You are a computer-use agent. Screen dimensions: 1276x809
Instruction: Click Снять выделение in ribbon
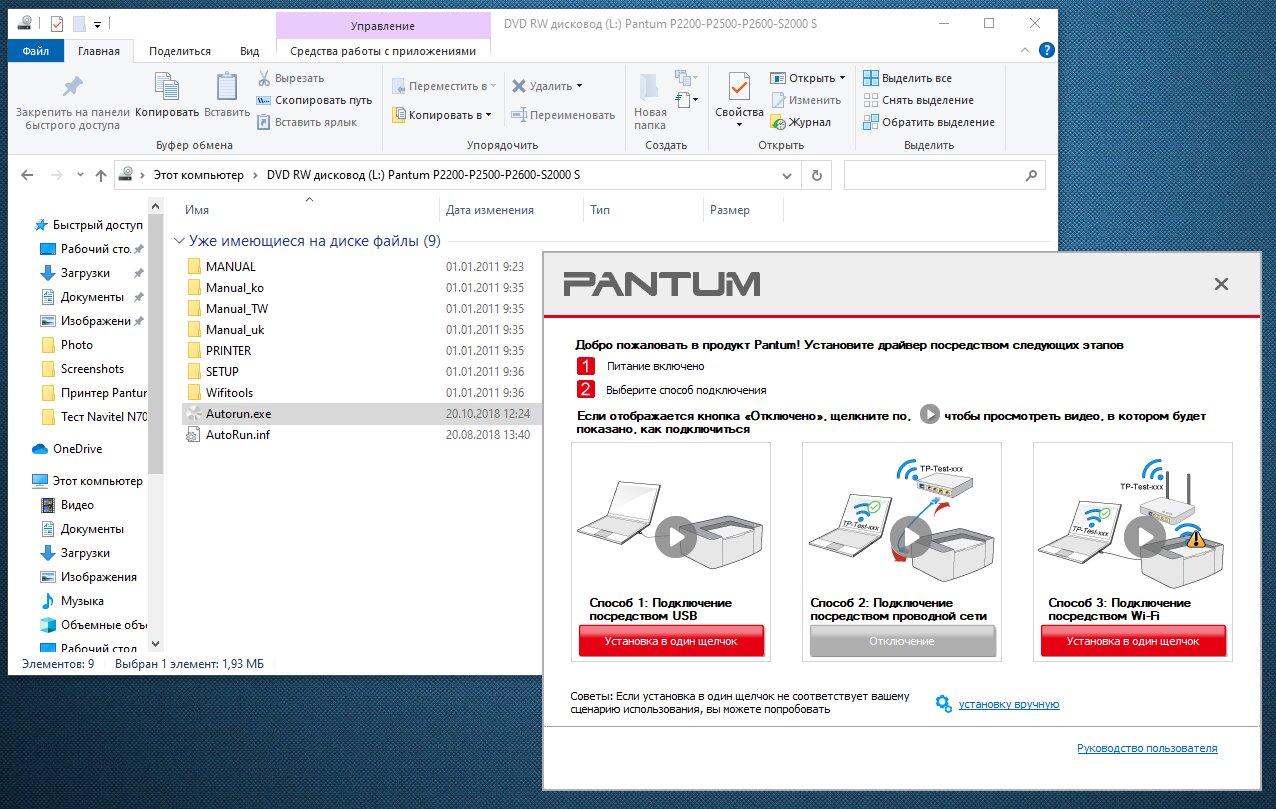point(918,100)
